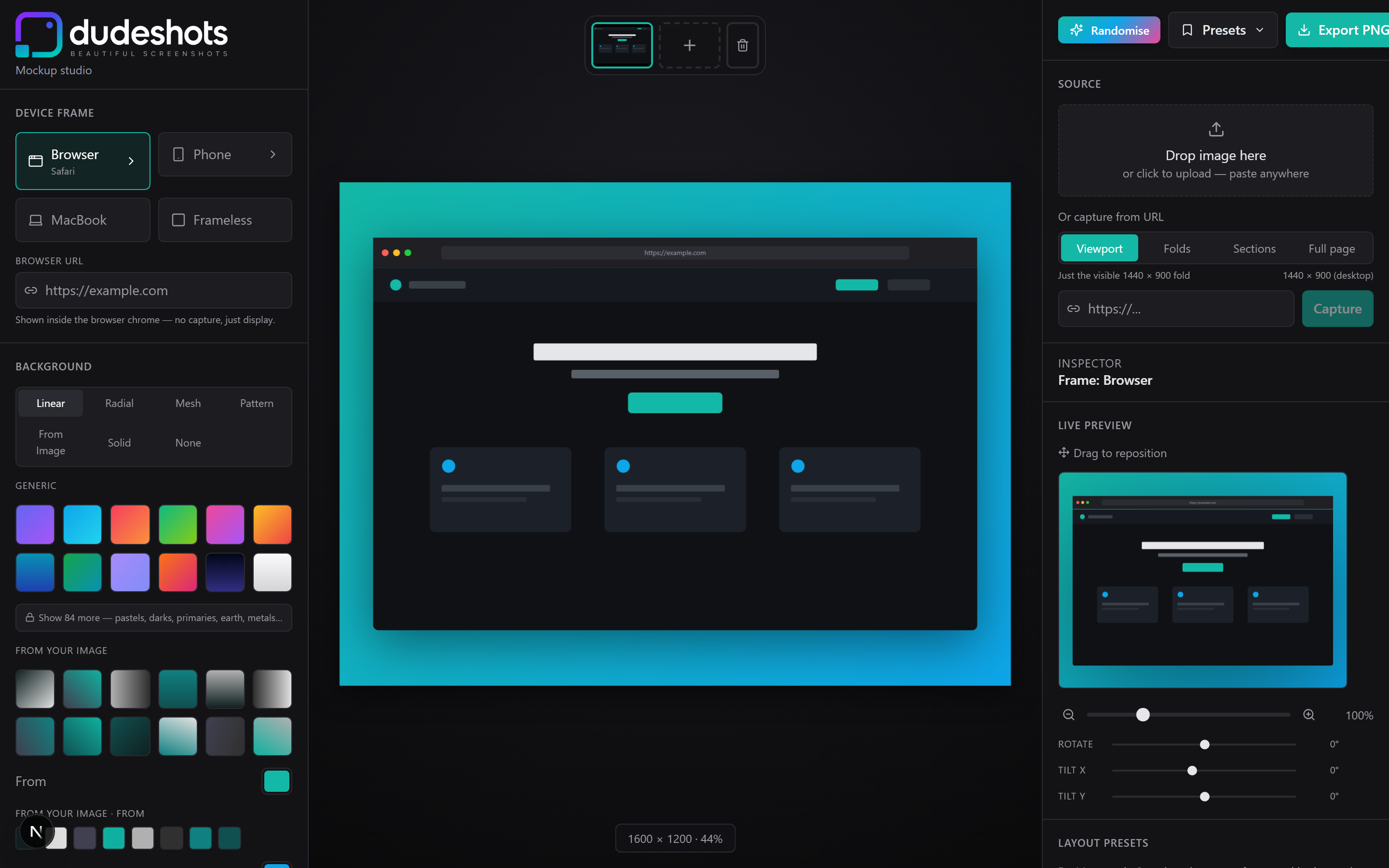Open the Presets dropdown arrow
Image resolution: width=1389 pixels, height=868 pixels.
[x=1260, y=30]
